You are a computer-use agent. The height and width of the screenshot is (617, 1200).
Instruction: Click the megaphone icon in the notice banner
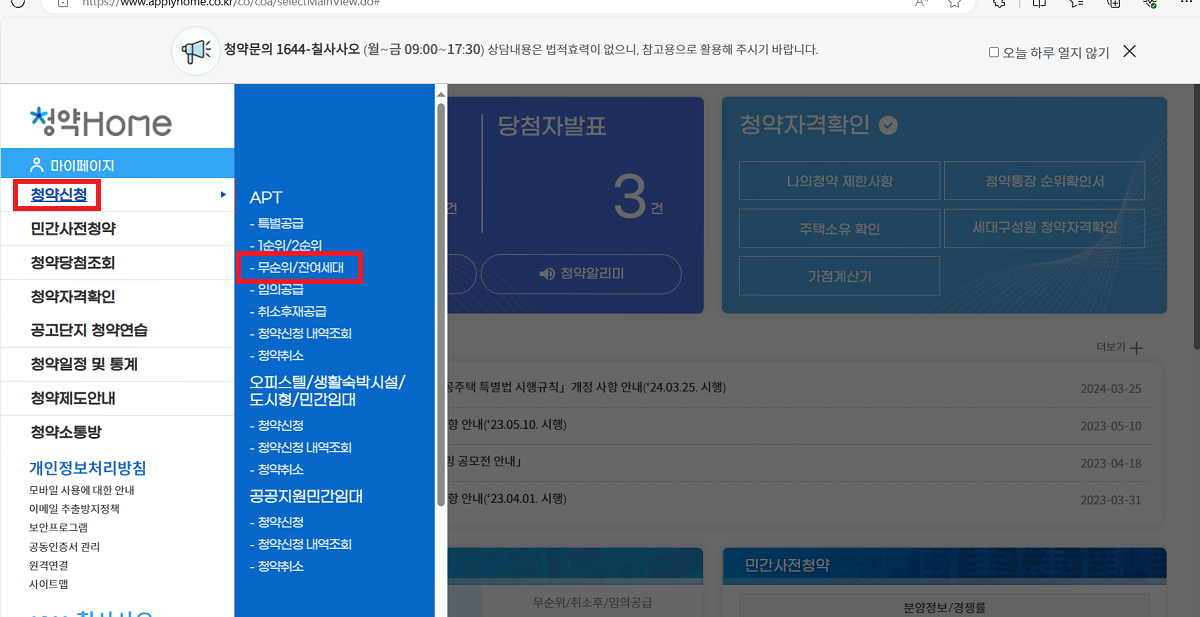point(195,50)
